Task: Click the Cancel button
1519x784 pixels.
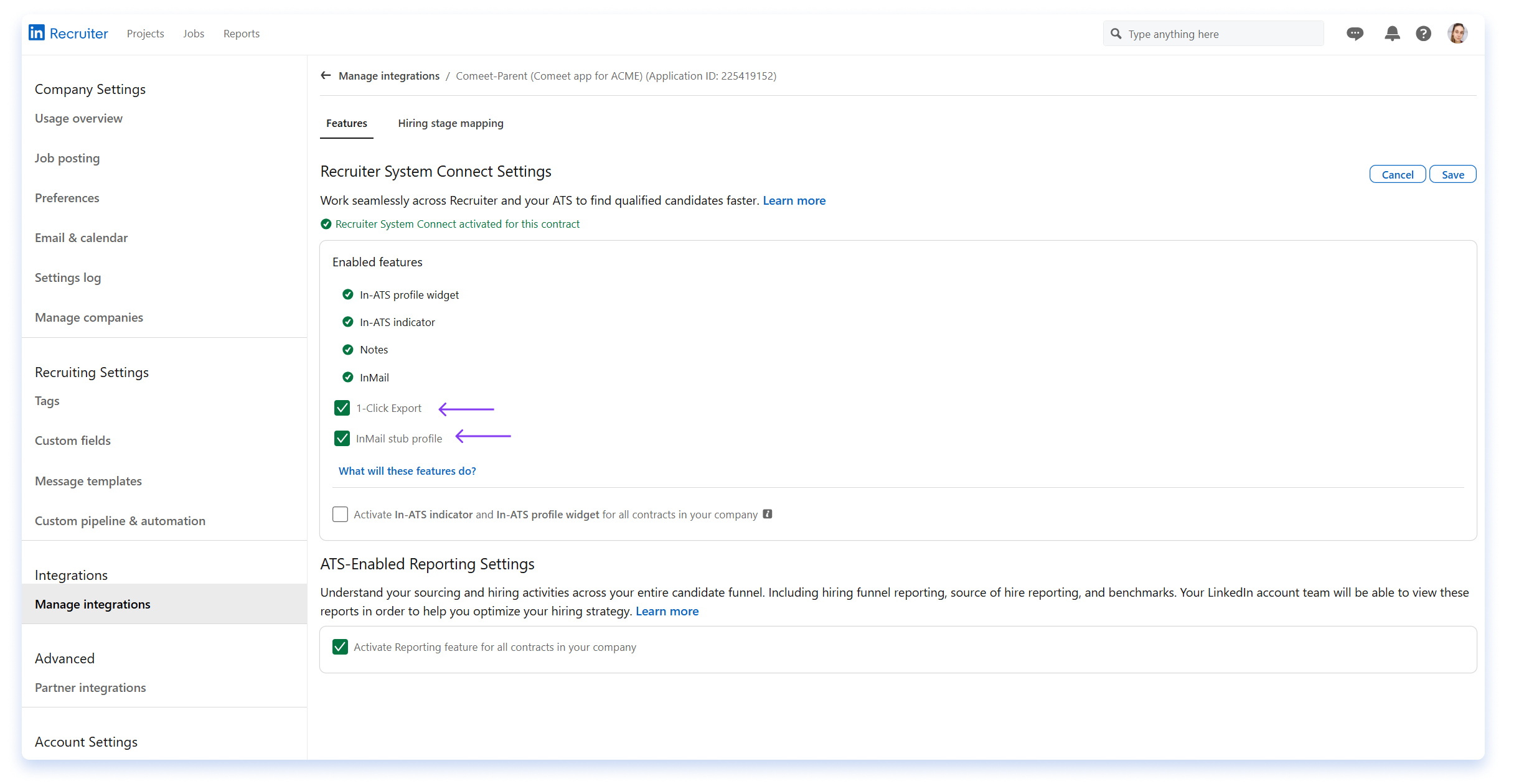Action: pos(1398,175)
